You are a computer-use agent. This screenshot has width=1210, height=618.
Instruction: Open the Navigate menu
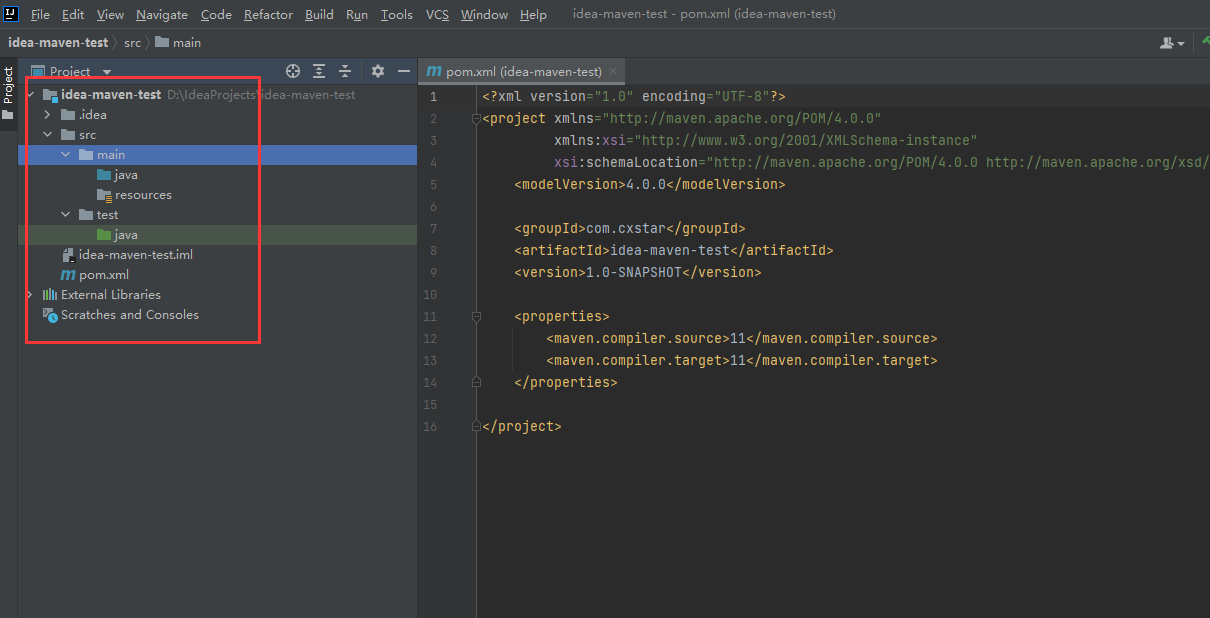162,14
